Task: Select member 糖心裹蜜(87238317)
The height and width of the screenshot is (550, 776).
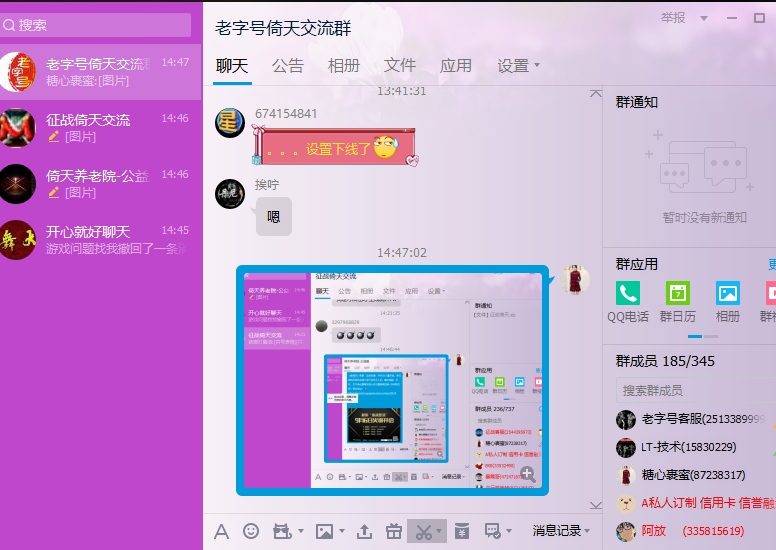Action: (x=693, y=475)
